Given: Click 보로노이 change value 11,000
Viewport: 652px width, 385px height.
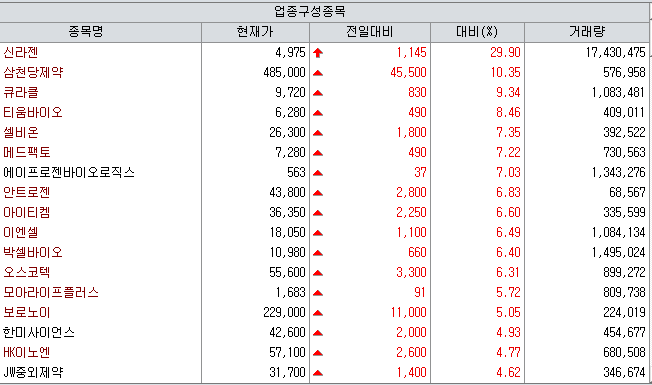Looking at the screenshot, I should (x=408, y=312).
